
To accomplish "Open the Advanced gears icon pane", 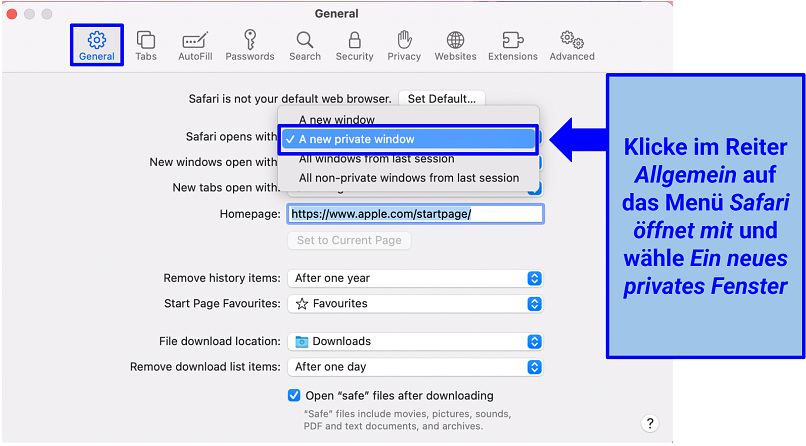I will [572, 45].
